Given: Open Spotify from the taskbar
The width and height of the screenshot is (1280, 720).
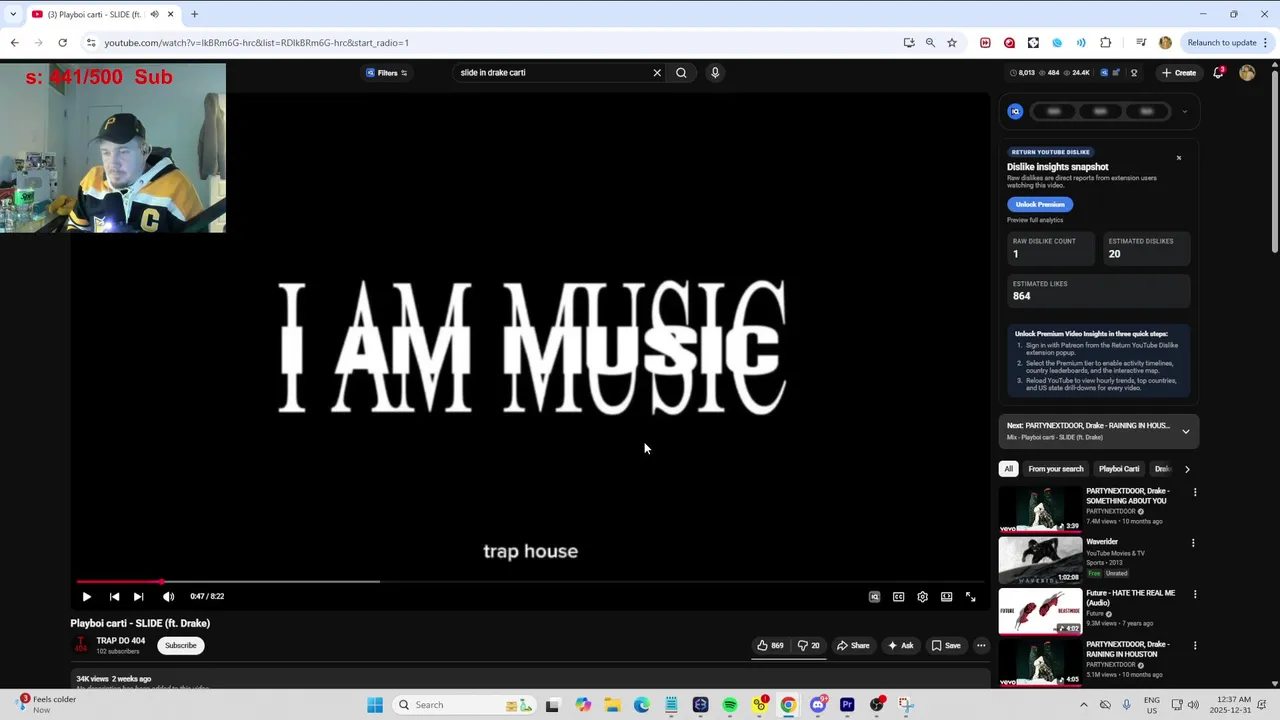Looking at the screenshot, I should coord(730,705).
